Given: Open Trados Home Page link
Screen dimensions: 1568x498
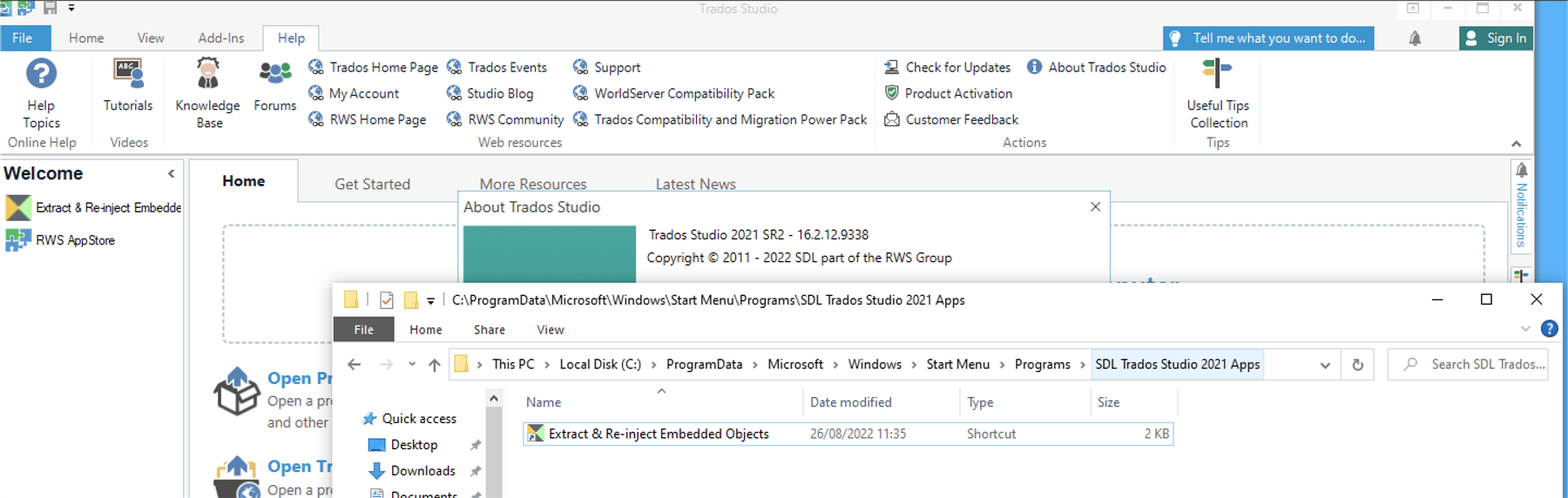Looking at the screenshot, I should [x=373, y=67].
